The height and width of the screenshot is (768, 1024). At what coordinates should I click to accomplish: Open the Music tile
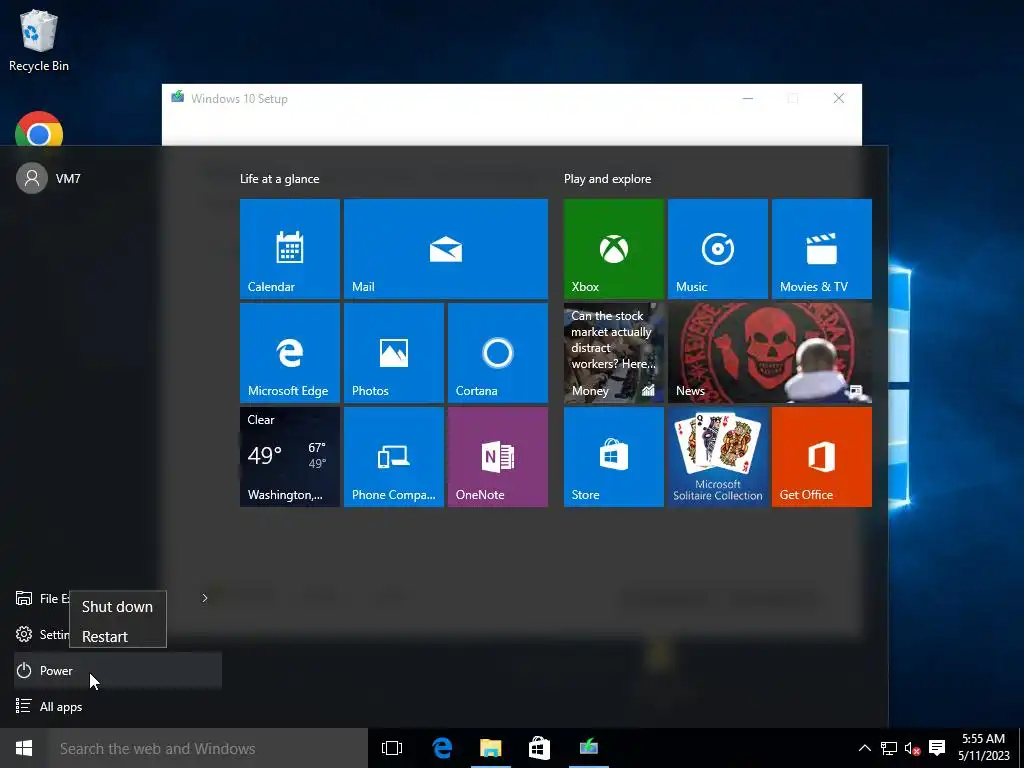pos(717,249)
